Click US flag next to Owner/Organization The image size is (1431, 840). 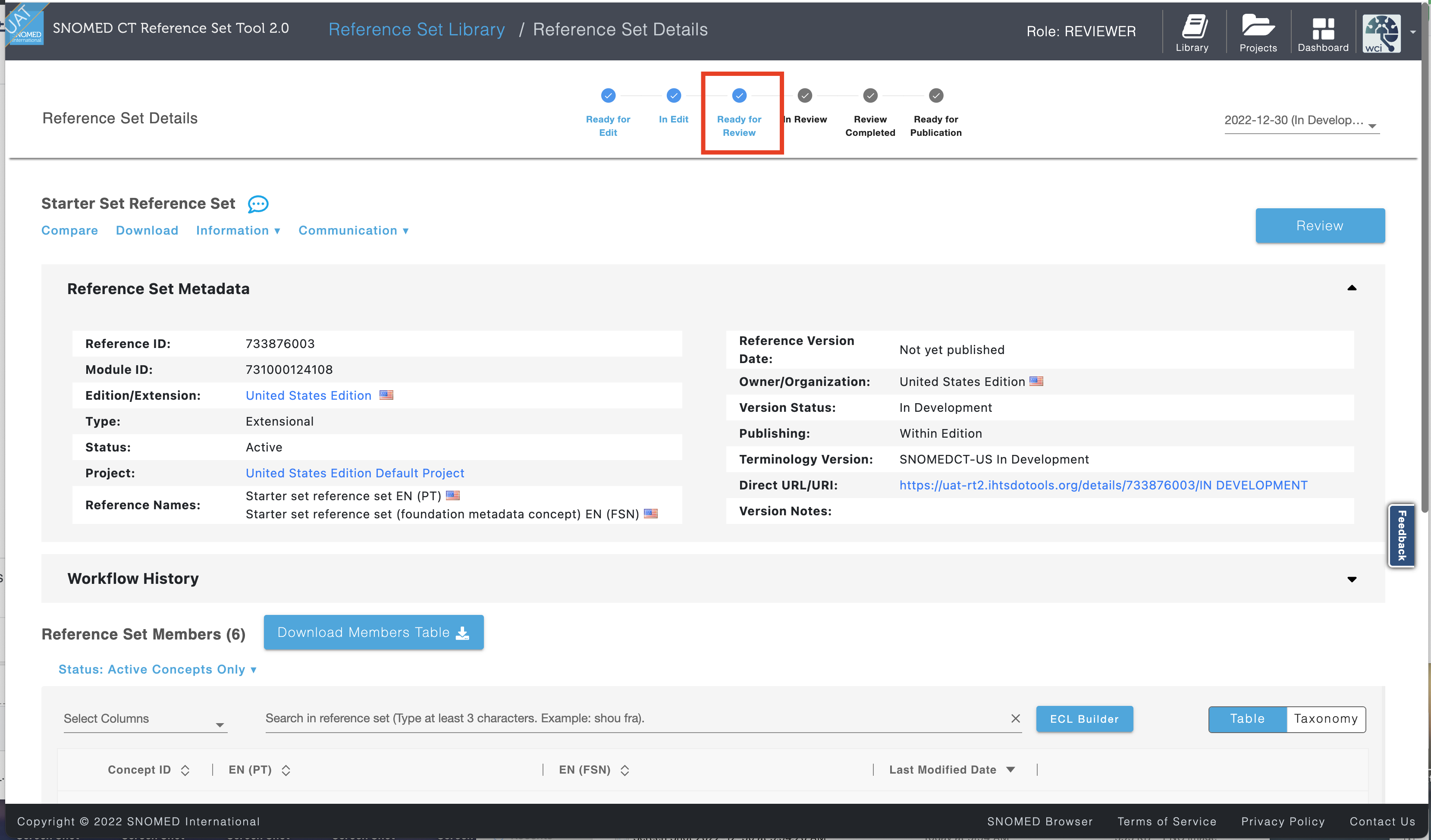click(1036, 381)
